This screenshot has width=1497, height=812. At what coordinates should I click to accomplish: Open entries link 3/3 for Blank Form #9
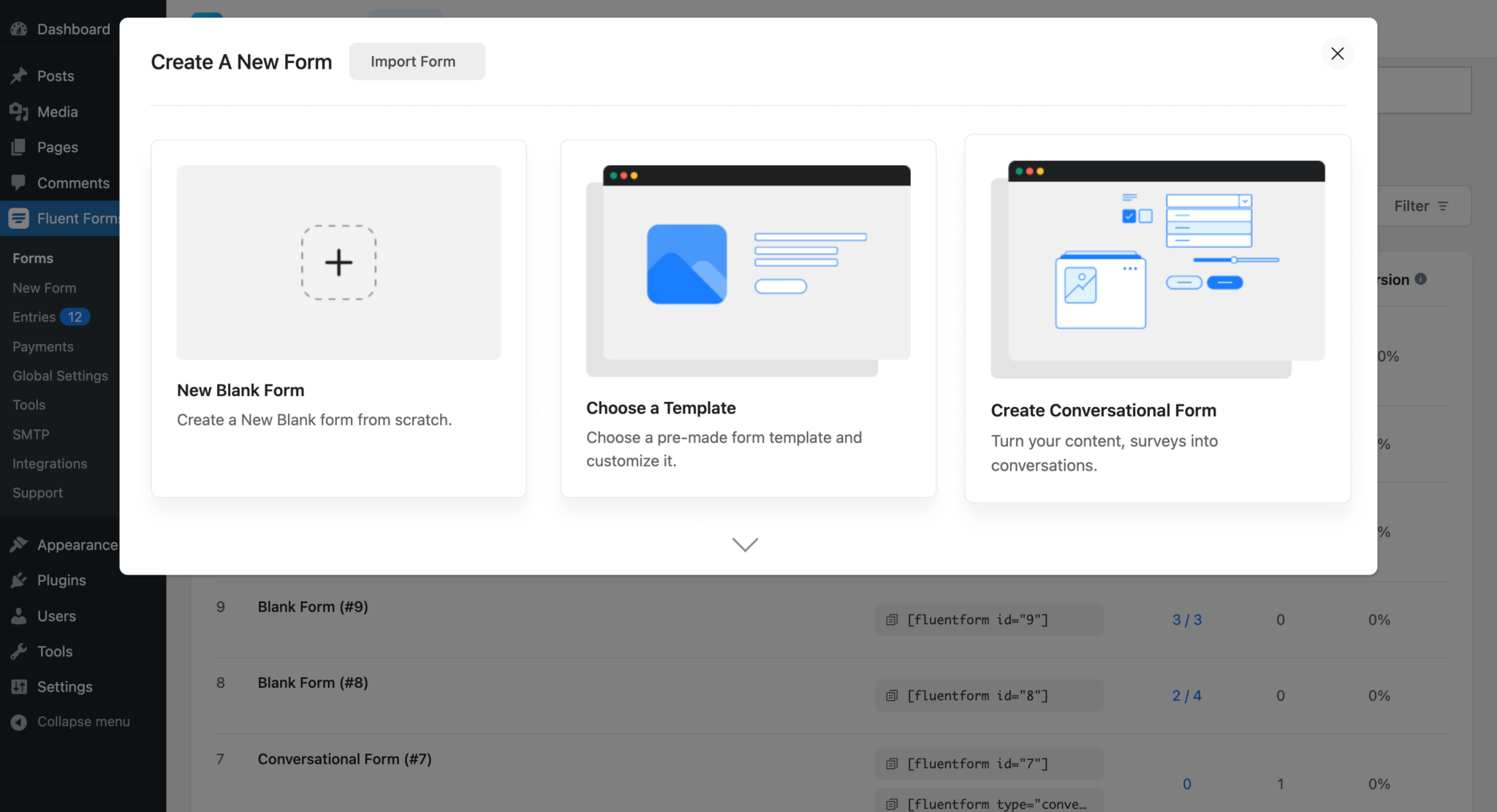[1186, 619]
